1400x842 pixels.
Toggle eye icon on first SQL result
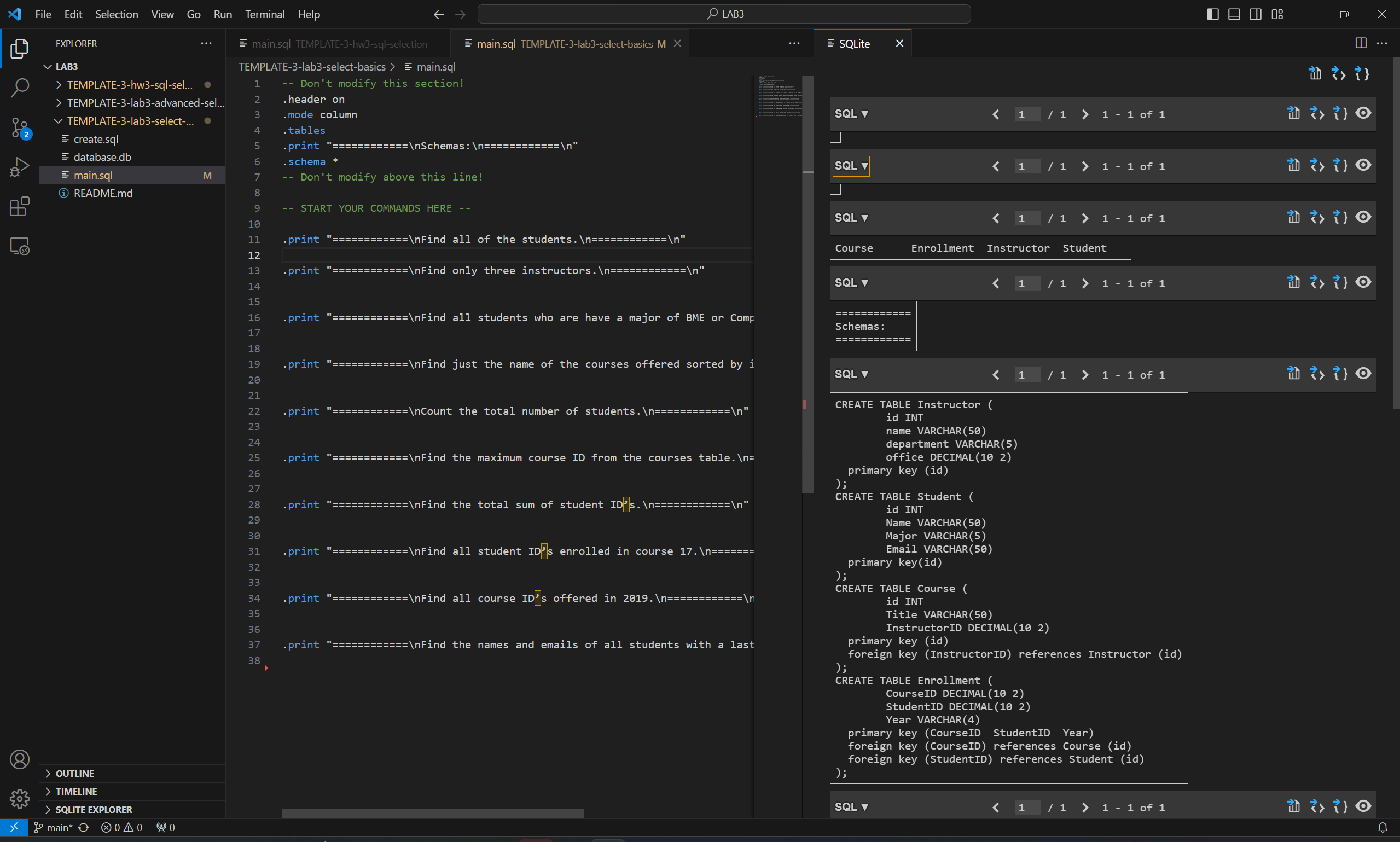[x=1363, y=113]
